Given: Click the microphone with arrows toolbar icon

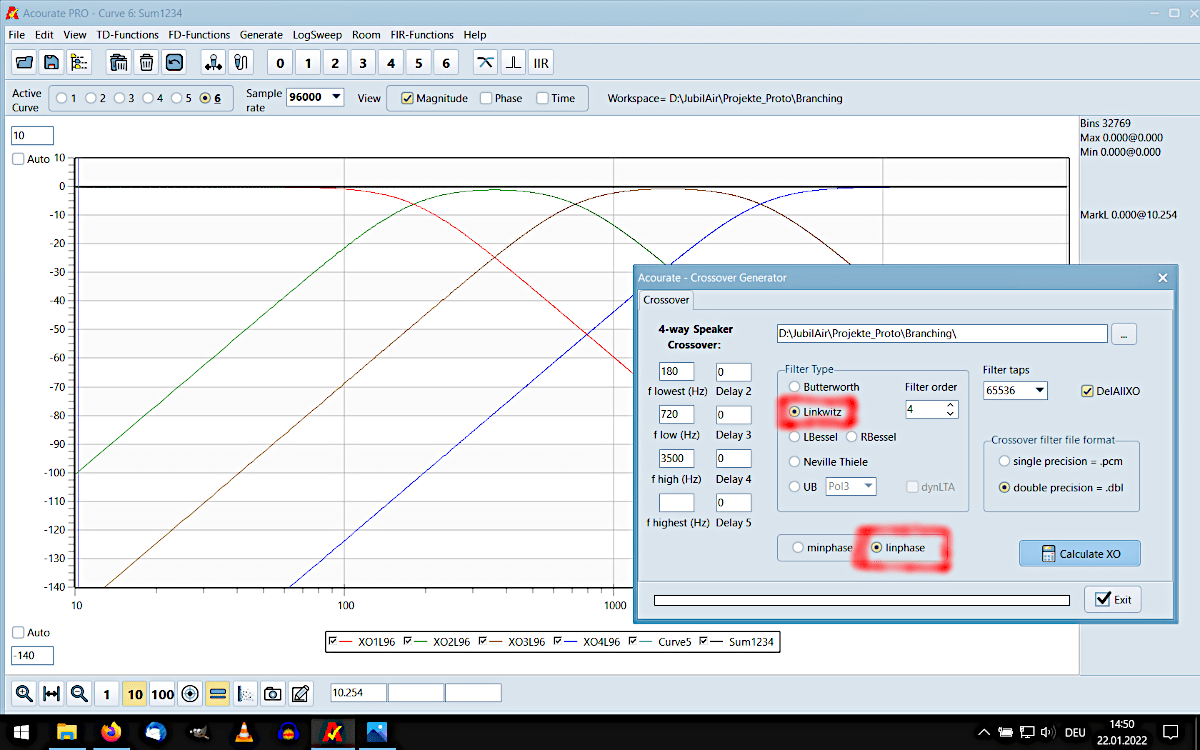Looking at the screenshot, I should 213,63.
